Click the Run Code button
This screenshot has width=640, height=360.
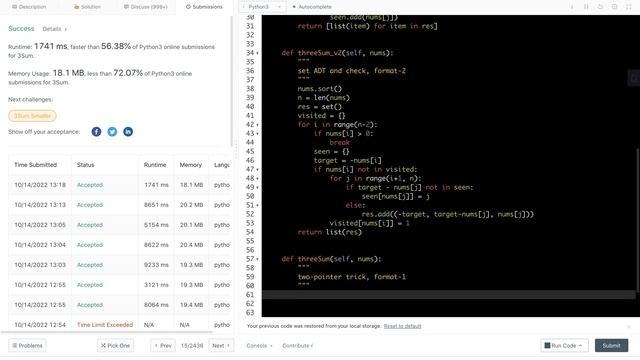click(564, 346)
